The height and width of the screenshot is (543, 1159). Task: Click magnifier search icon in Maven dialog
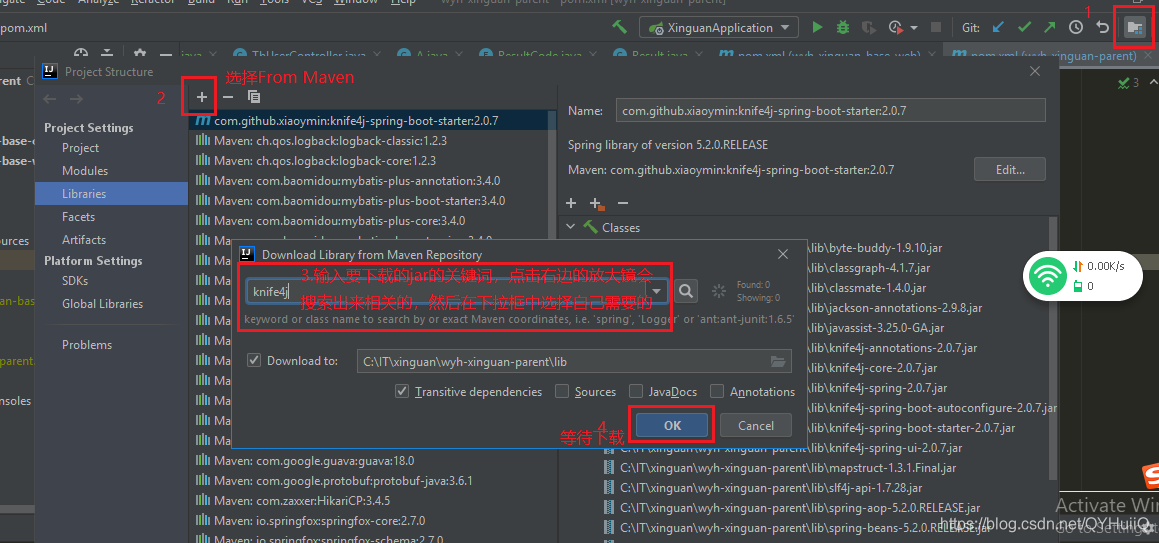(686, 291)
